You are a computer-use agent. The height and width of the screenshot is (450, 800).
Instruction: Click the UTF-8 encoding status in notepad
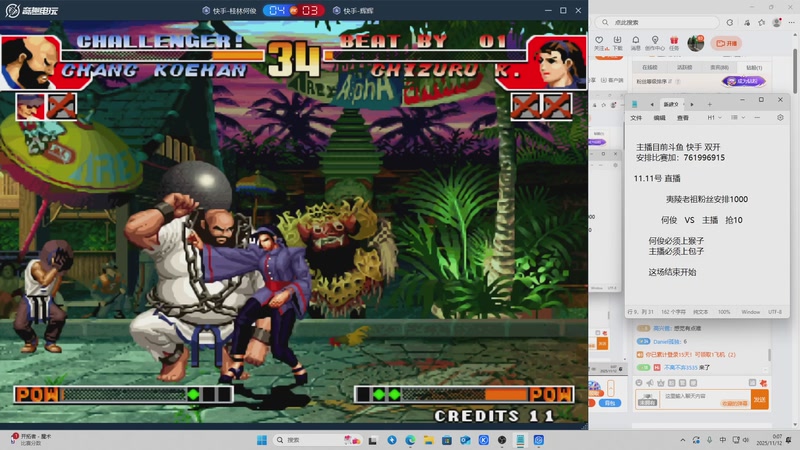tap(774, 312)
